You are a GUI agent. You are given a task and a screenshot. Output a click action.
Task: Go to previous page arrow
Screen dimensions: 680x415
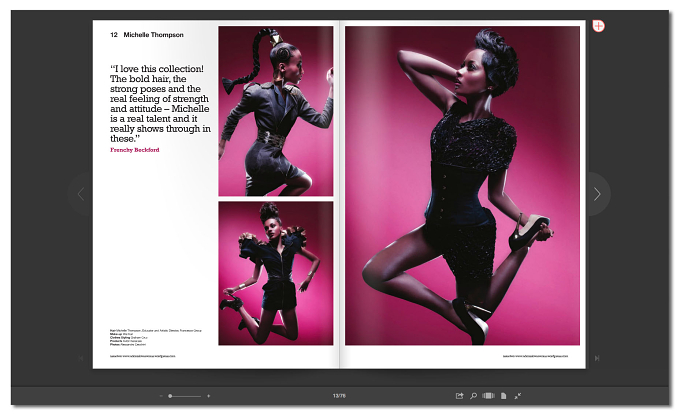point(81,193)
